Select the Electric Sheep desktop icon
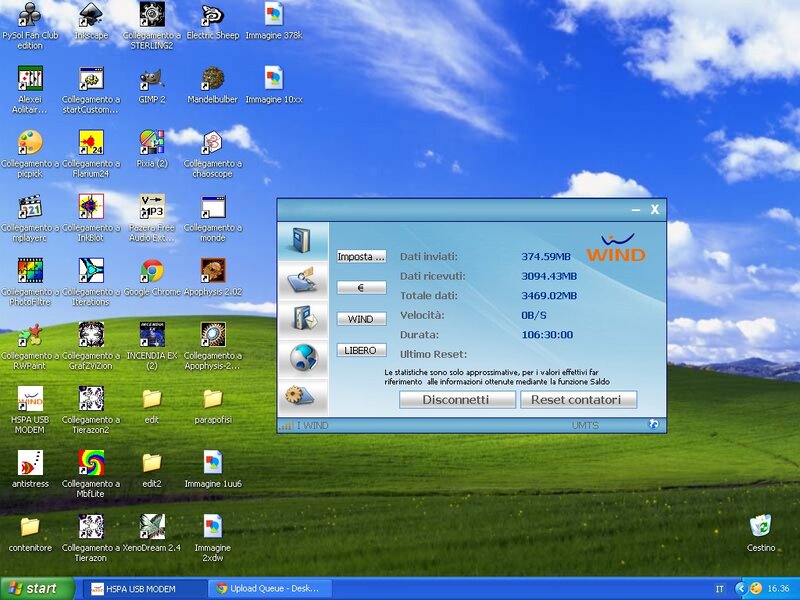Viewport: 800px width, 600px height. pyautogui.click(x=213, y=20)
